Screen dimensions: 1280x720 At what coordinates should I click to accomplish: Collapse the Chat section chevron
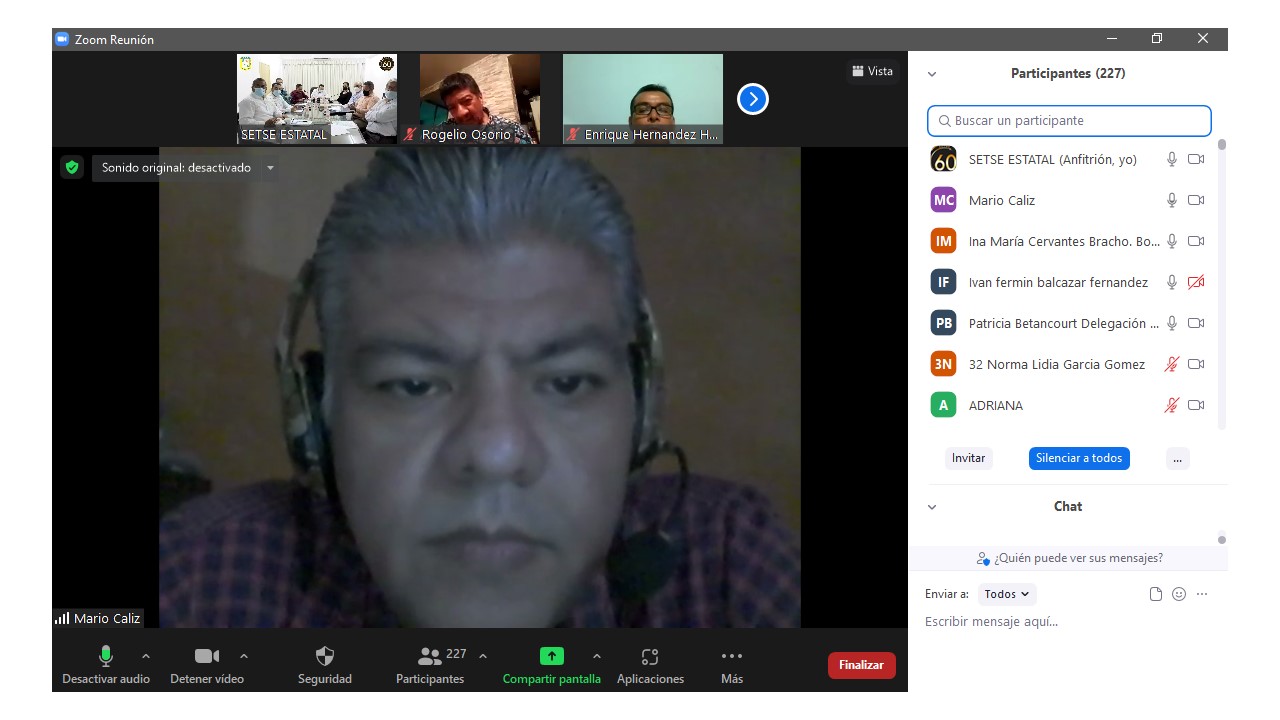coord(932,507)
